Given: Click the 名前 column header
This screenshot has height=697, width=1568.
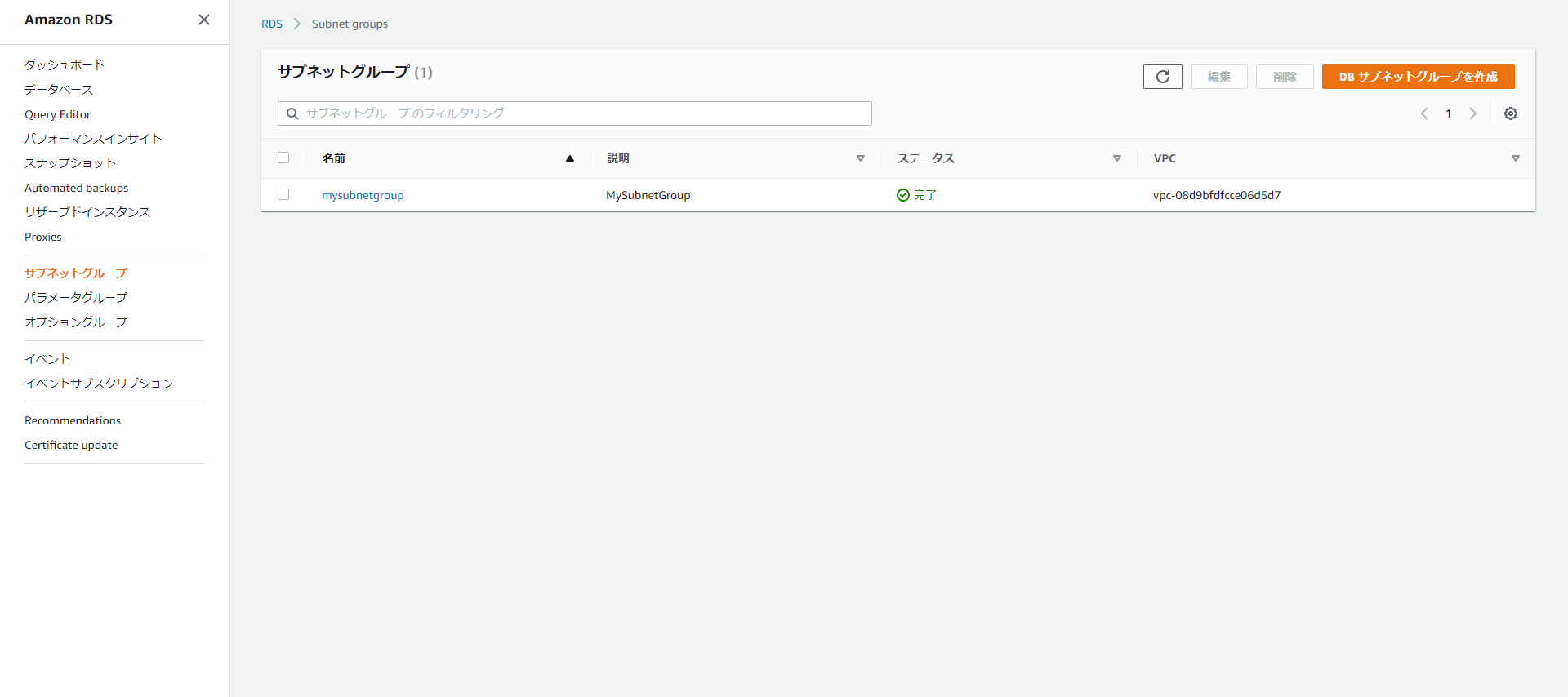Looking at the screenshot, I should [x=334, y=158].
